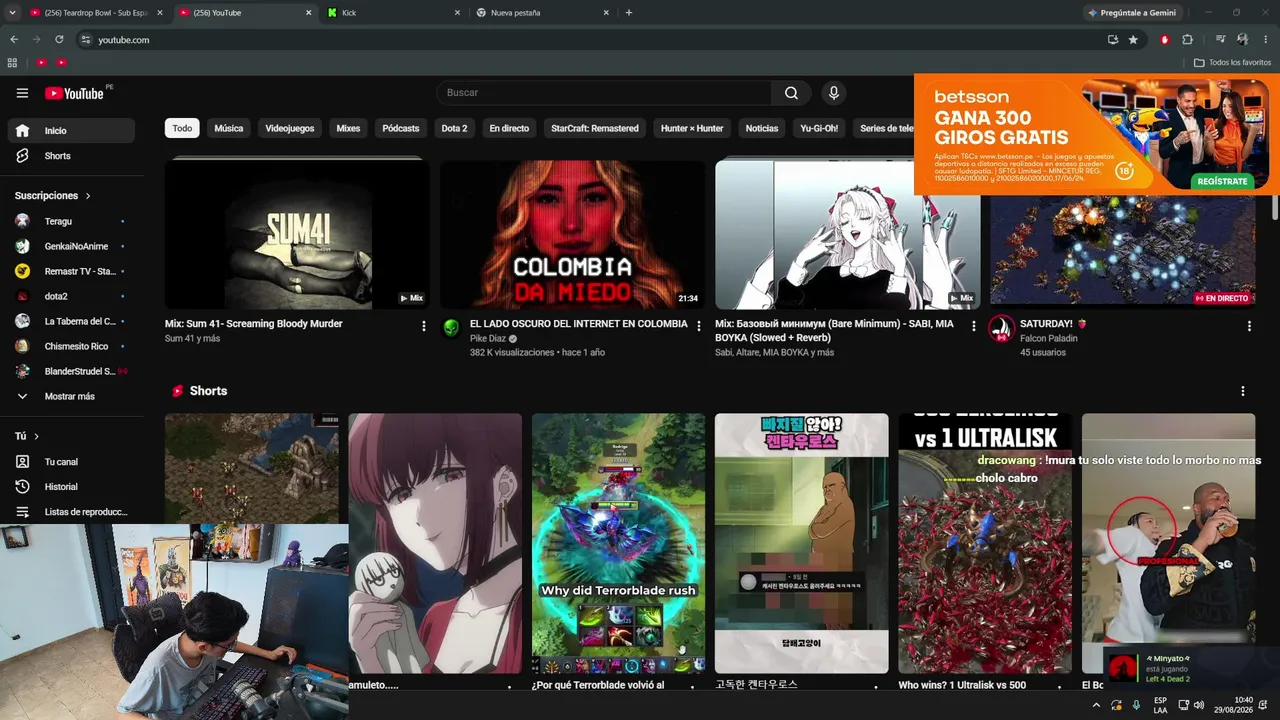
Task: Switch to the Nueva pestaña browser tab
Action: click(x=541, y=13)
